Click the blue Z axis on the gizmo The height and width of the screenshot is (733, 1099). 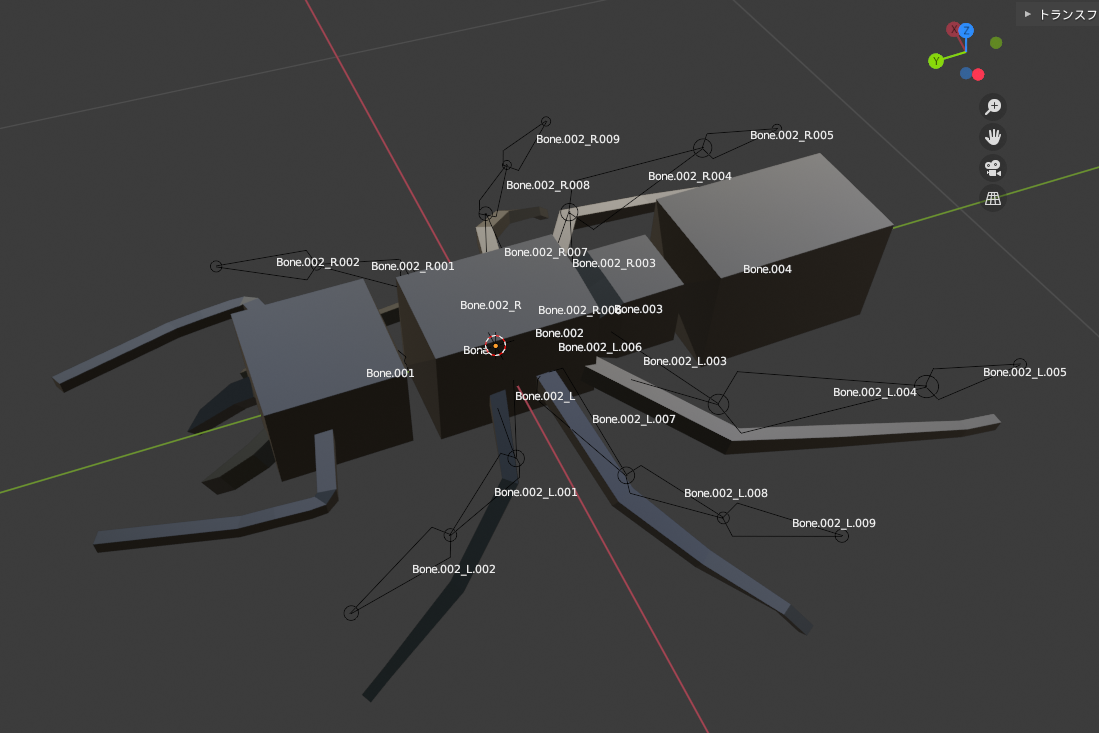967,30
